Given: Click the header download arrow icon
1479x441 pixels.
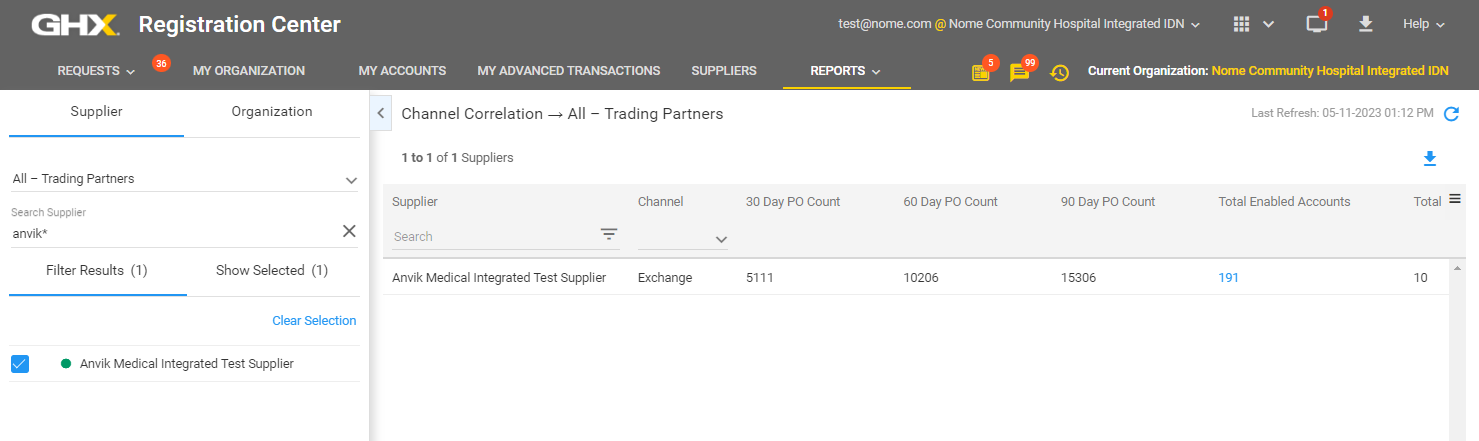Looking at the screenshot, I should [x=1365, y=24].
